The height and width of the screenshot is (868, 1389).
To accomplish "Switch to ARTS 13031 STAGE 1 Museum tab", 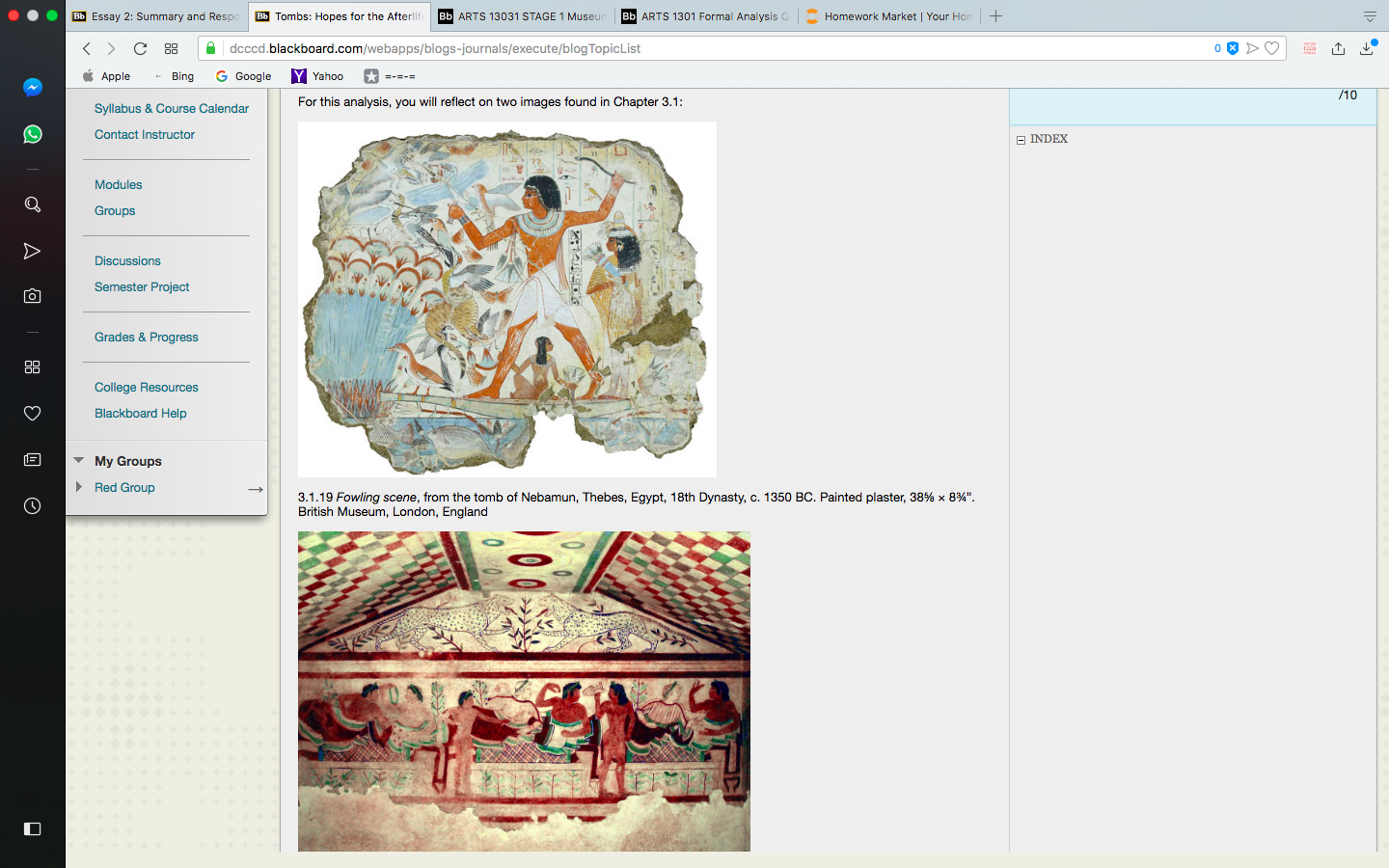I will click(x=522, y=16).
